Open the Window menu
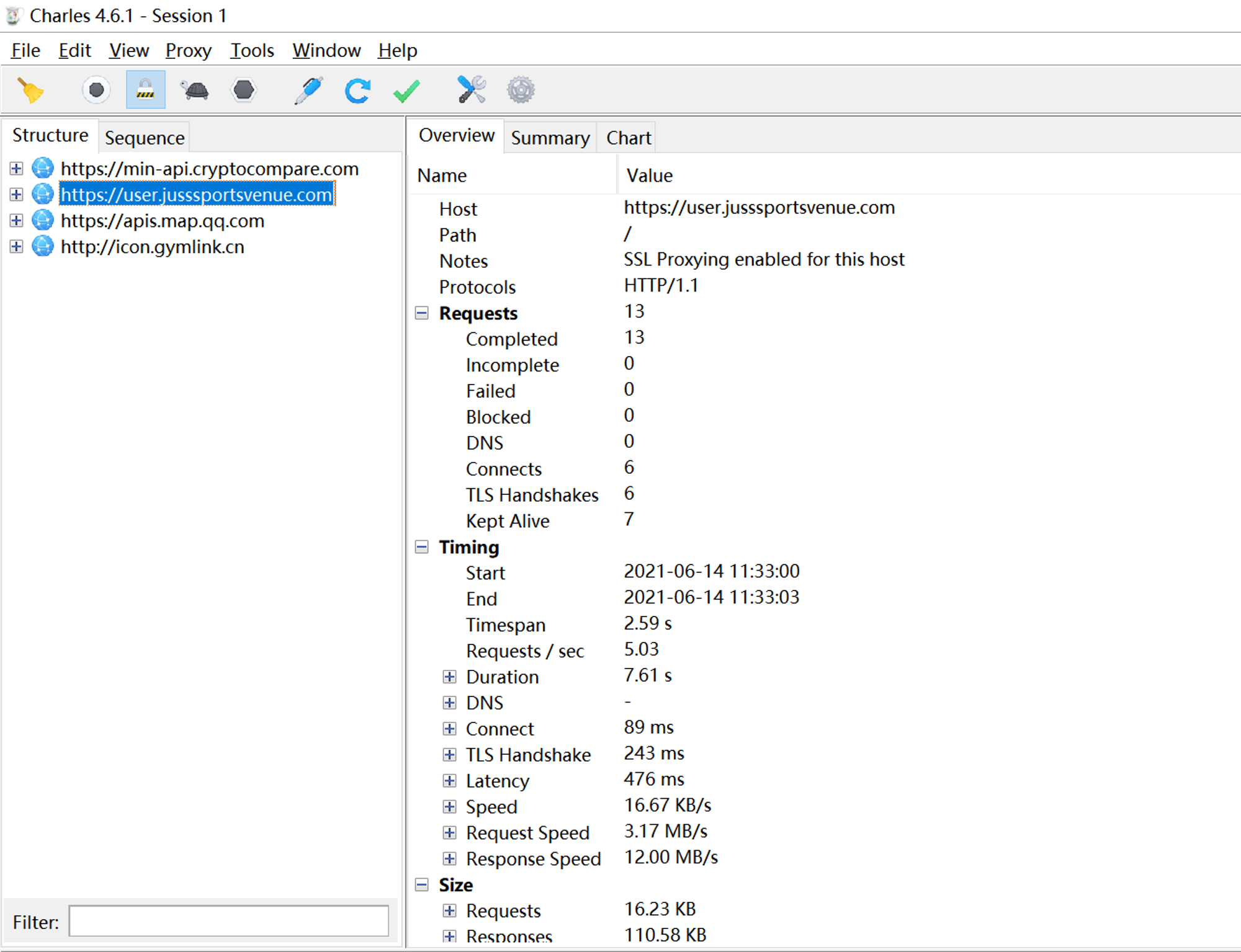 (326, 50)
